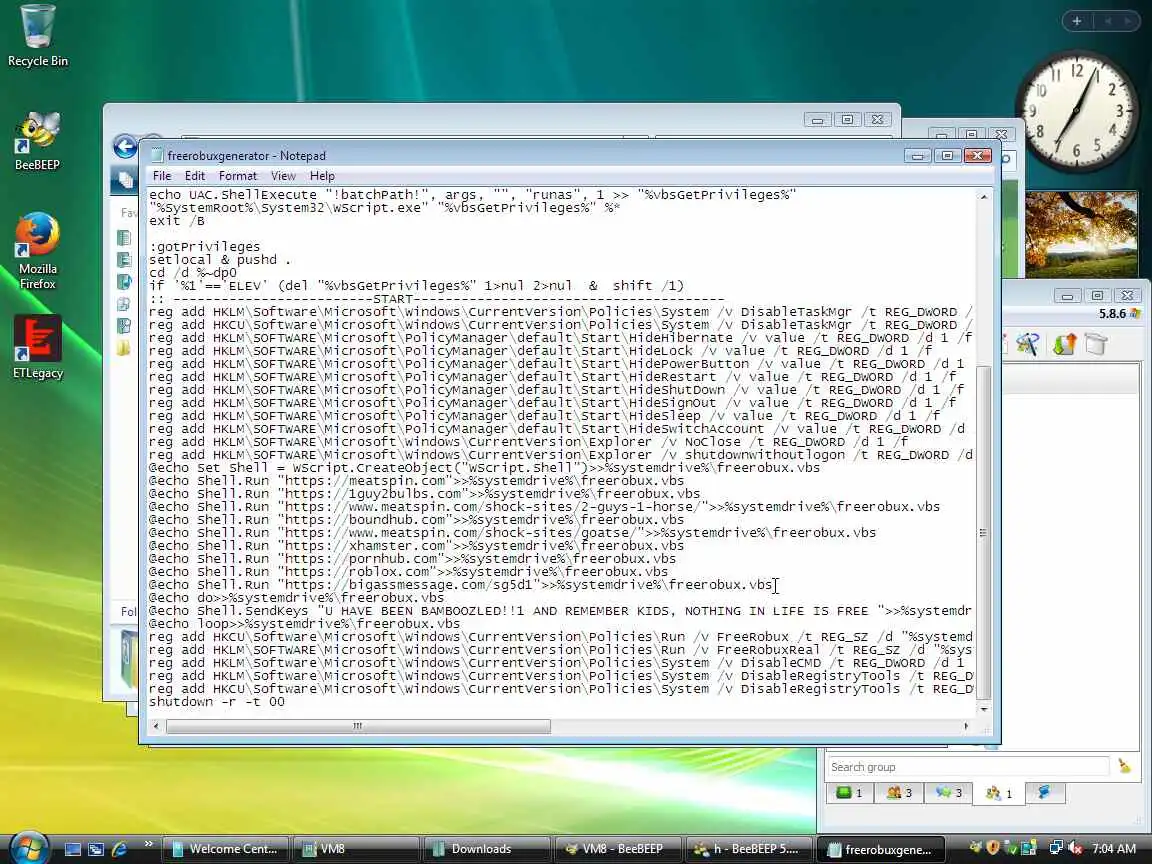Expand the Quick Launch overflow chevron
Screen dimensions: 1152x864
pos(148,844)
